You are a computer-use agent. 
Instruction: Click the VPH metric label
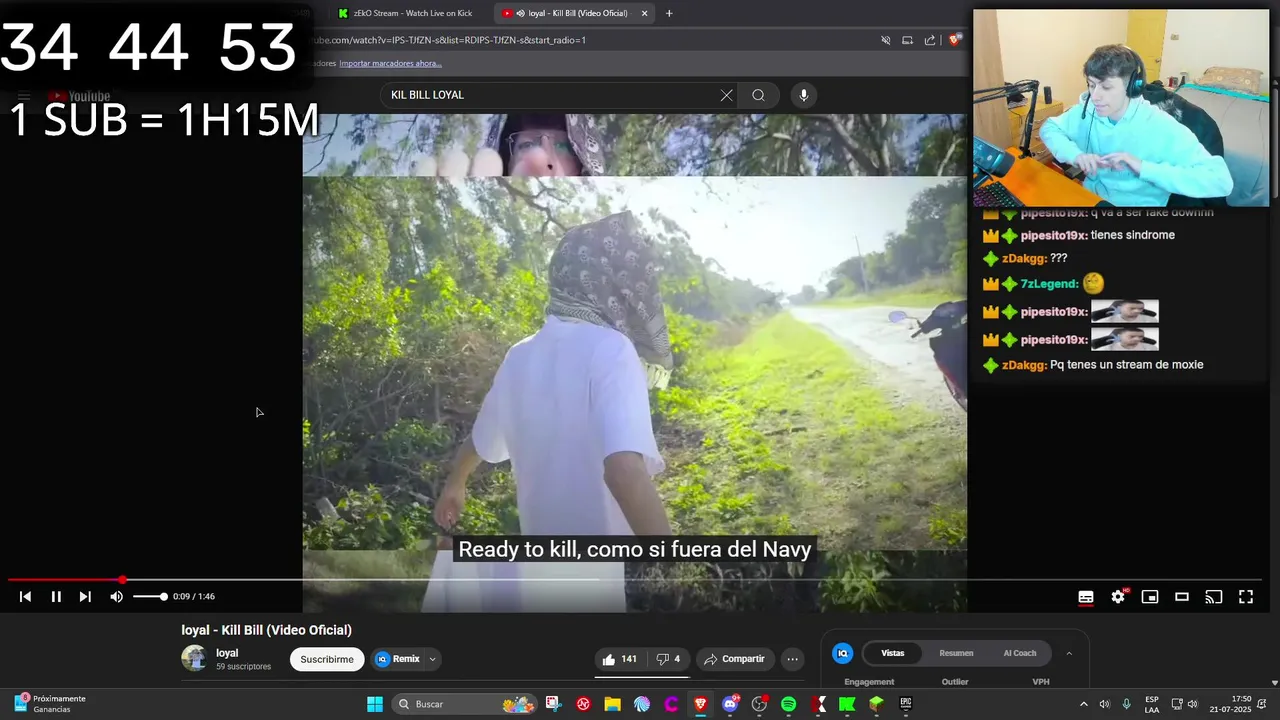[x=1041, y=682]
